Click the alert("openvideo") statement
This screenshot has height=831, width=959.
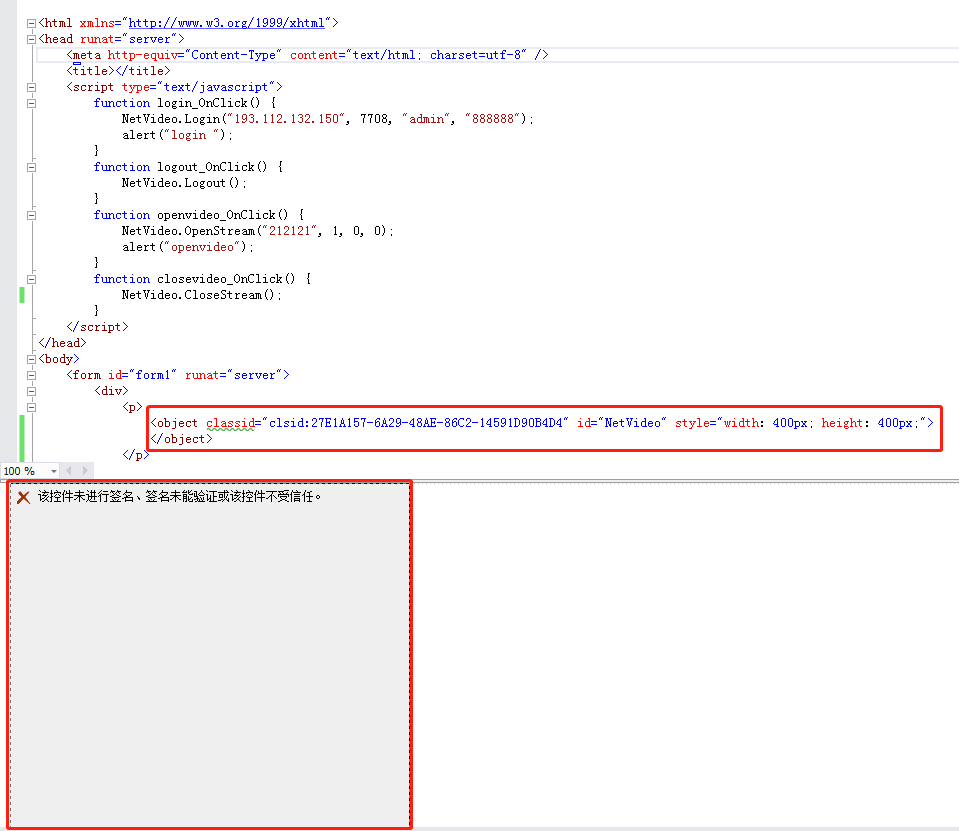click(x=188, y=247)
